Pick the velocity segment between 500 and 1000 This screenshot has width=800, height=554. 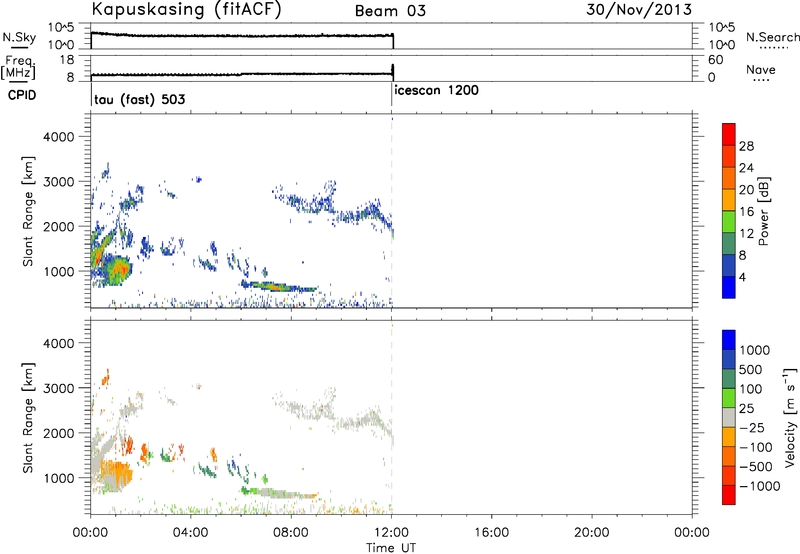(729, 359)
